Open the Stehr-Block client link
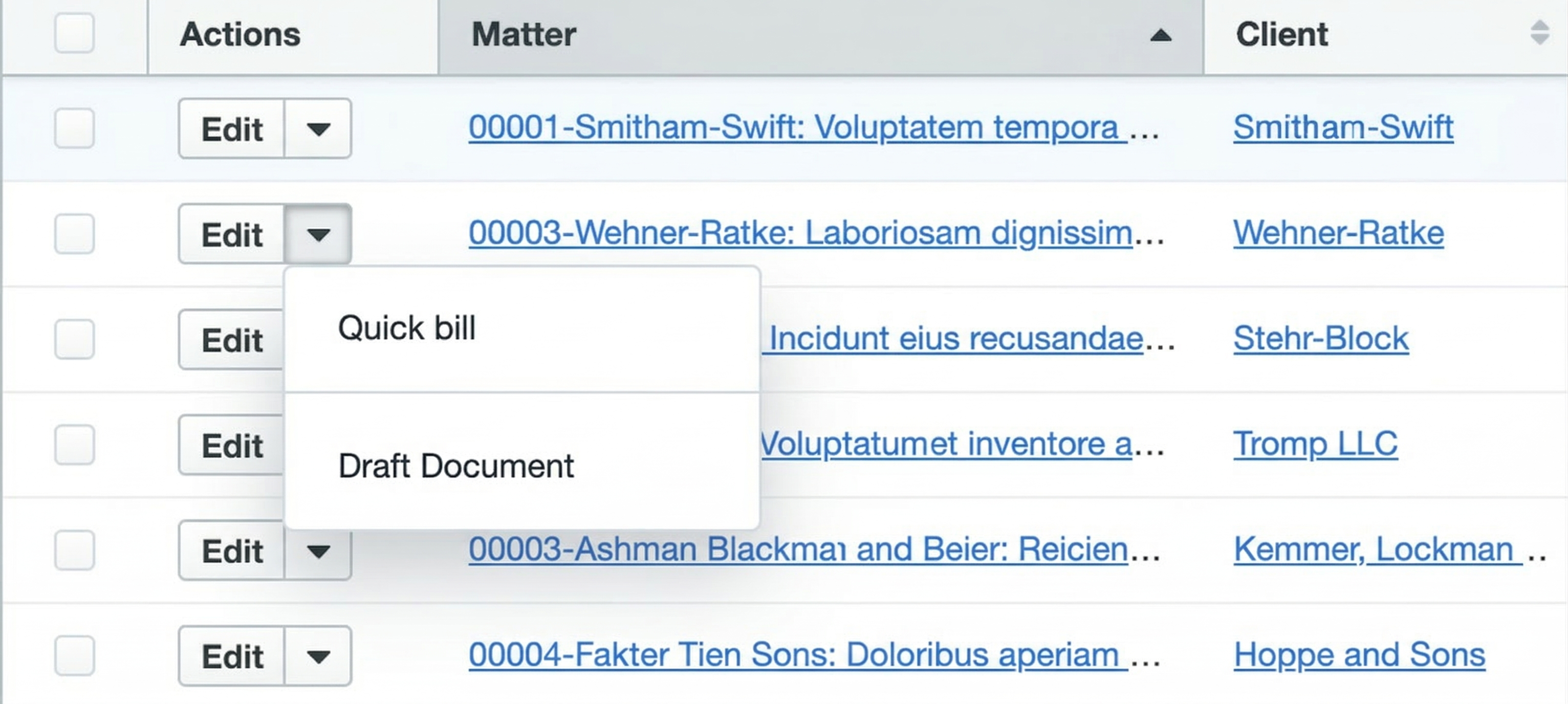 pyautogui.click(x=1320, y=338)
